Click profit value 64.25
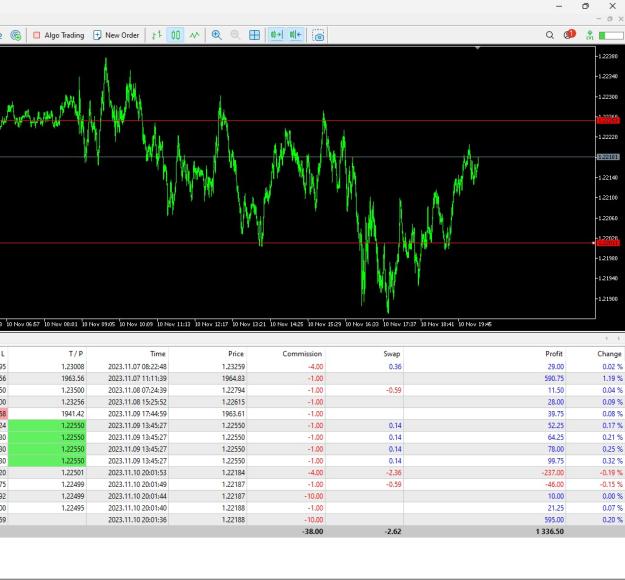The width and height of the screenshot is (625, 580). (x=556, y=437)
